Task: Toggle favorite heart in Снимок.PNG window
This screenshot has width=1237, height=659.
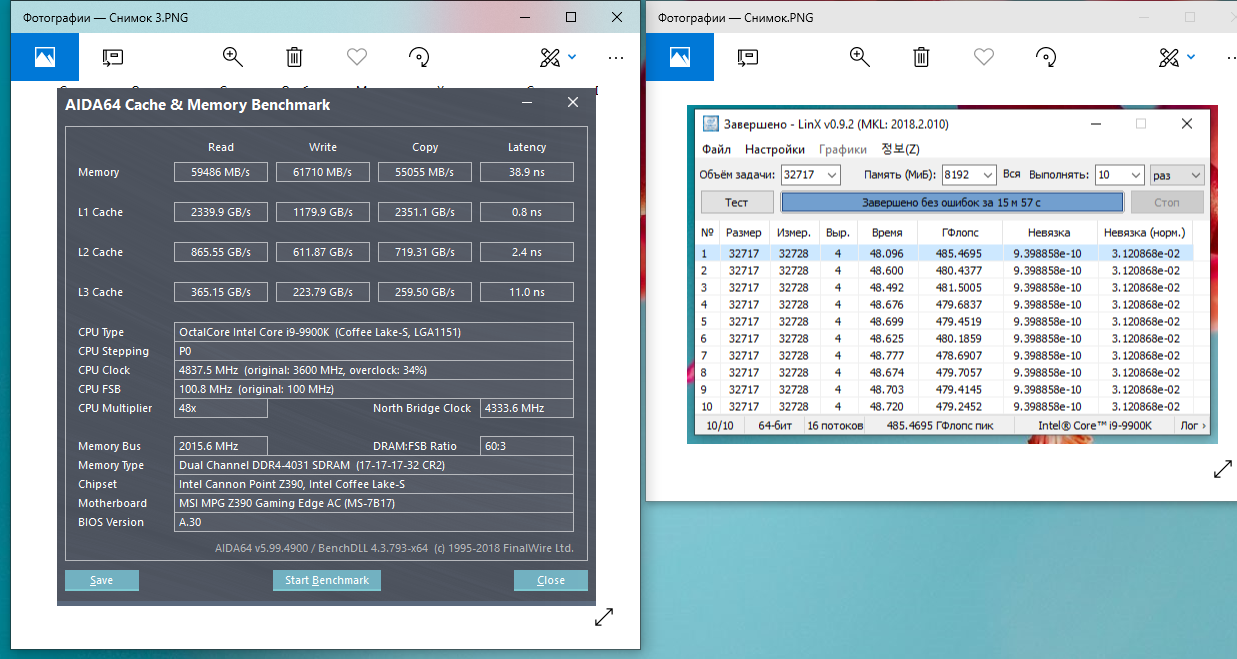Action: 984,57
